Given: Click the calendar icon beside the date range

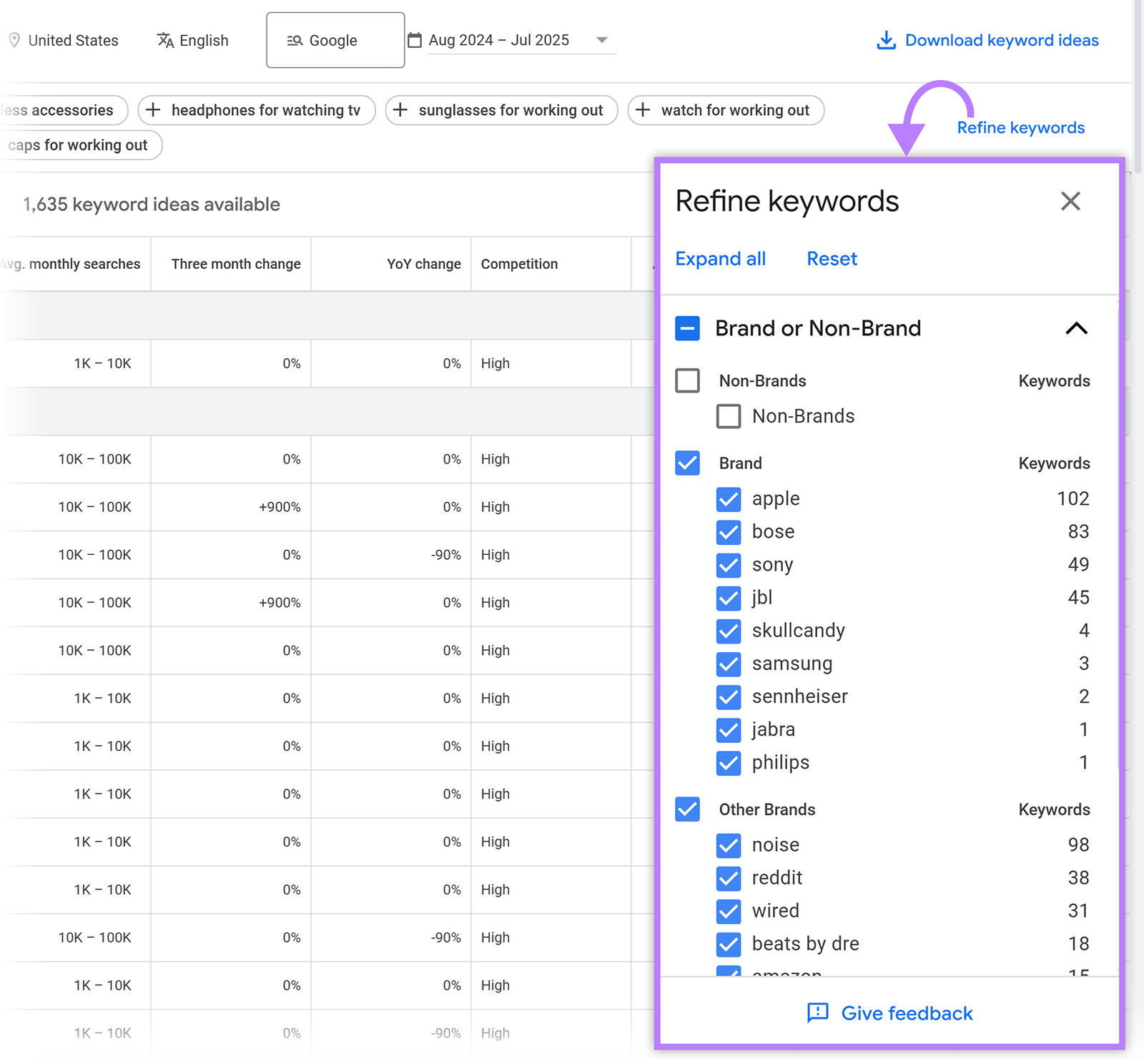Looking at the screenshot, I should [415, 40].
